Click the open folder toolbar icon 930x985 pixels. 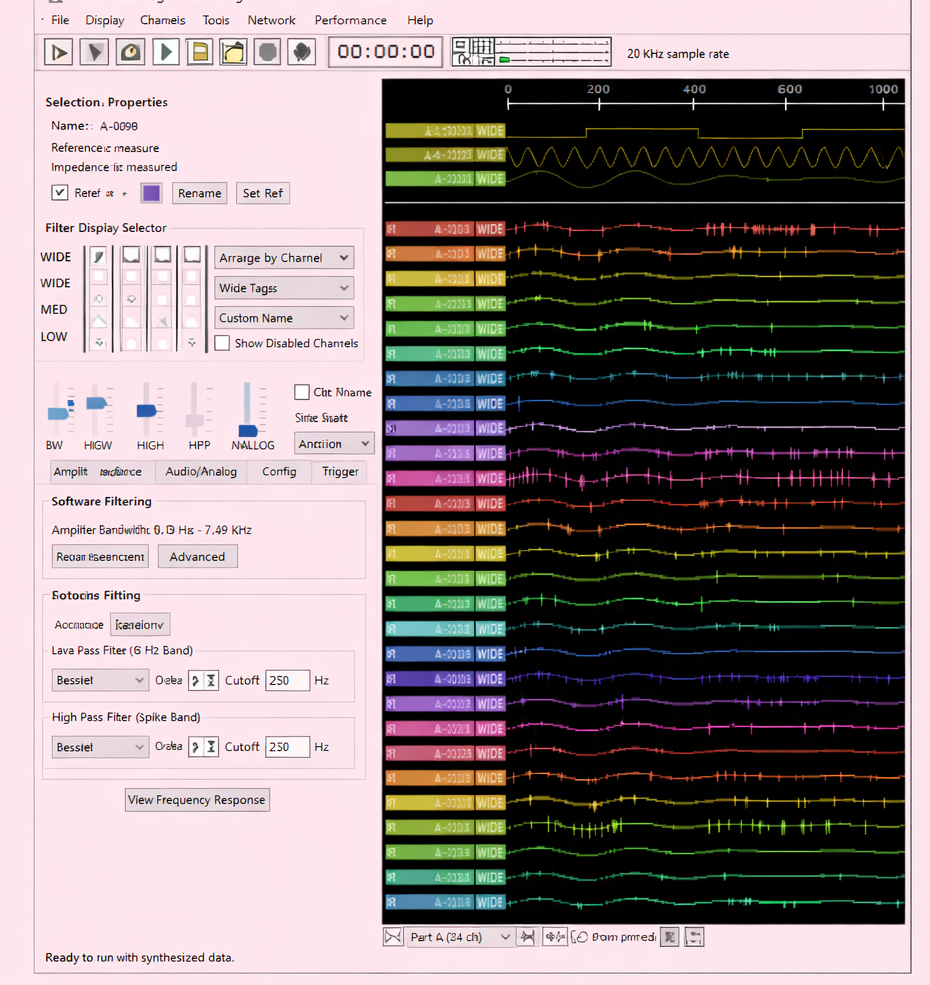(x=233, y=52)
